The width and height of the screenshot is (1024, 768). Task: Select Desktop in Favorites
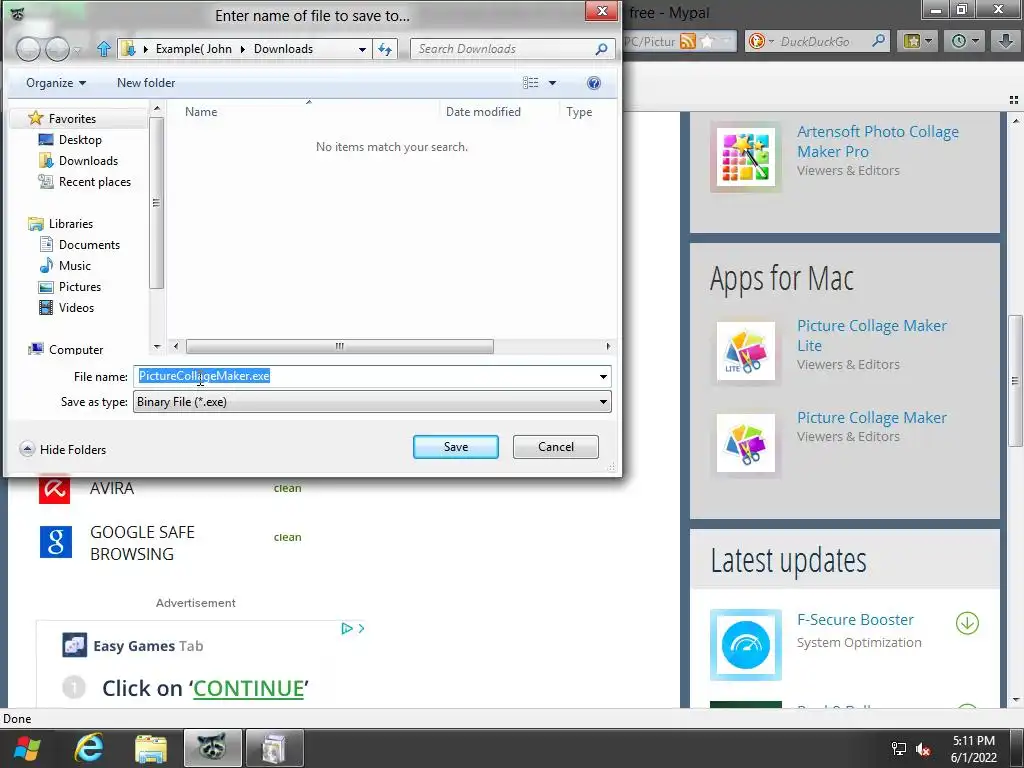tap(80, 140)
